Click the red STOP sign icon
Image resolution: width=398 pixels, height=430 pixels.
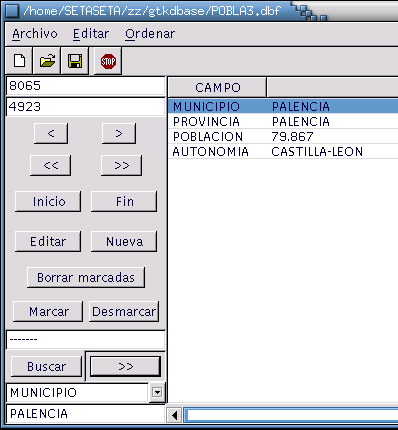tap(108, 61)
